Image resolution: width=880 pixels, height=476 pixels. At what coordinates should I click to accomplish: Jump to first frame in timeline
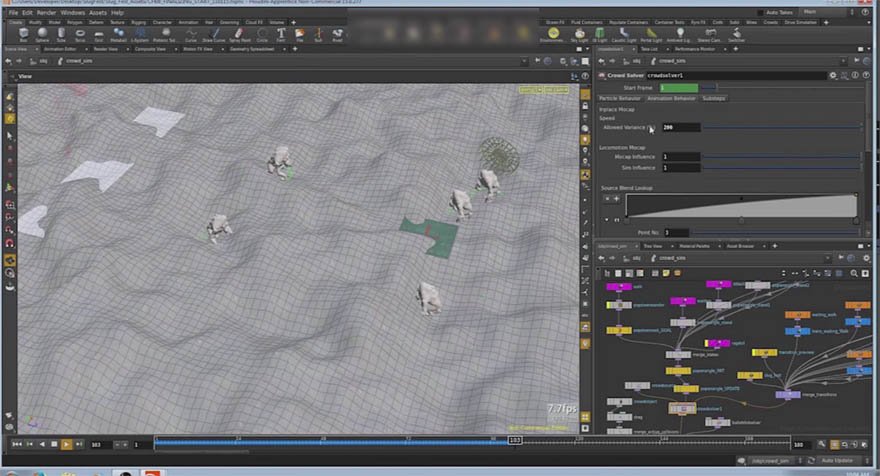[17, 445]
